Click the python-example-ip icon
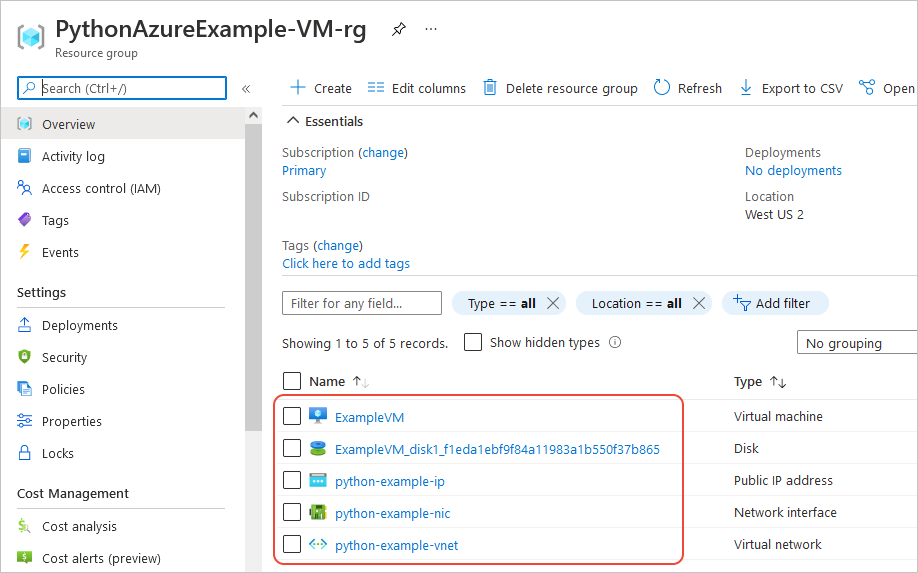The height and width of the screenshot is (573, 918). [318, 481]
